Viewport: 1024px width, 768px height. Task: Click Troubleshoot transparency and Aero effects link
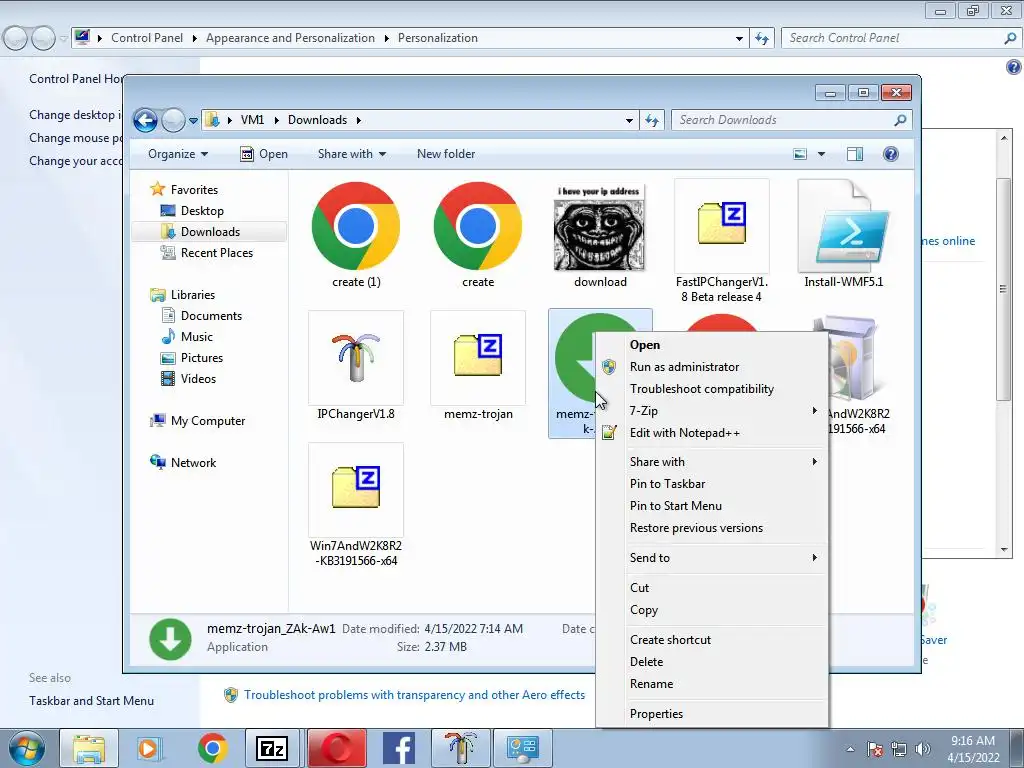[414, 695]
